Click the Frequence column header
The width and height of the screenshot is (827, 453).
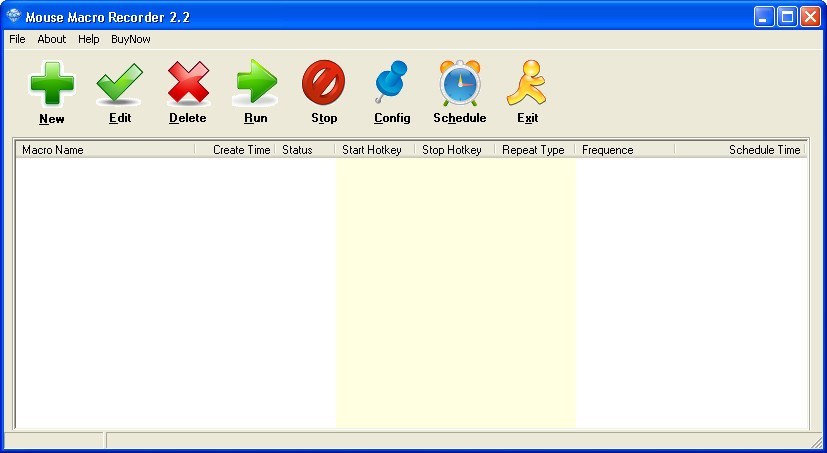[625, 150]
